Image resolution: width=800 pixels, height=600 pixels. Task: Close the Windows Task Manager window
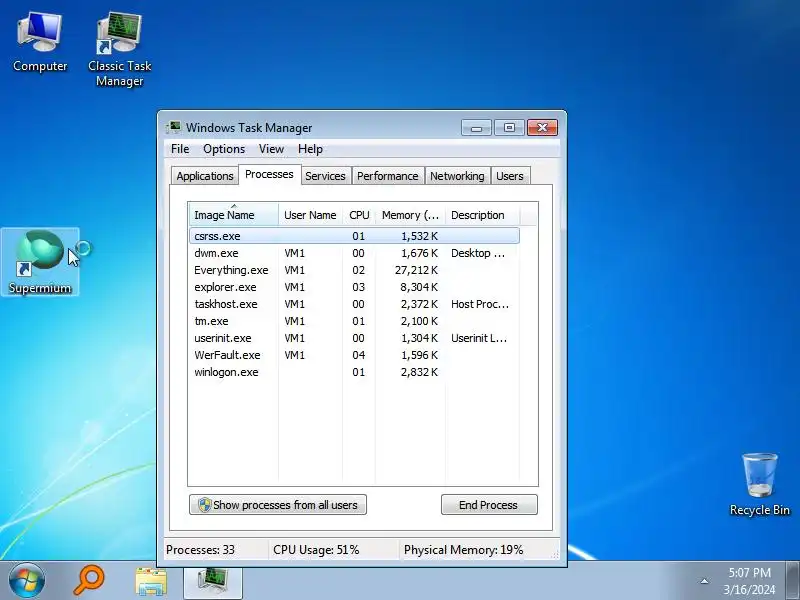[542, 128]
